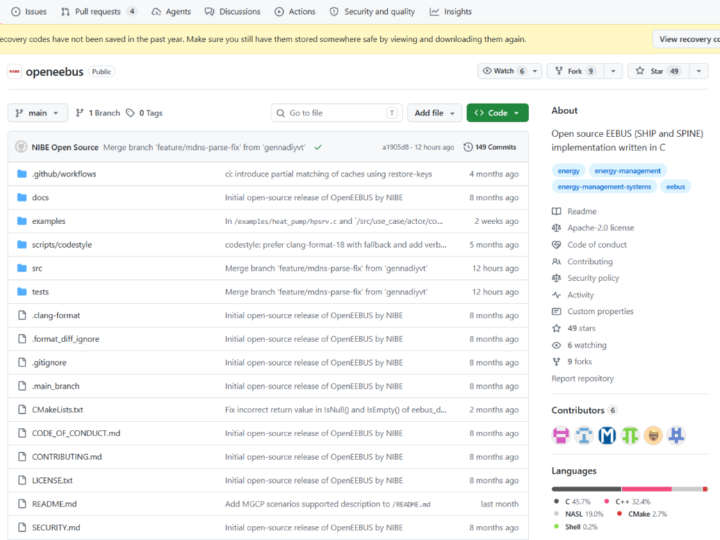View the 6 watching link
Viewport: 720px width, 540px height.
pyautogui.click(x=579, y=345)
